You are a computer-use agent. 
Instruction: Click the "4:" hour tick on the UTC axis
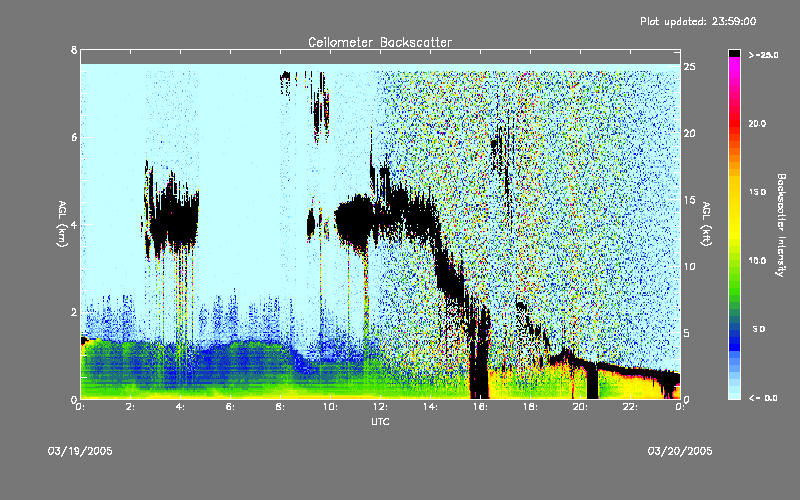click(181, 407)
